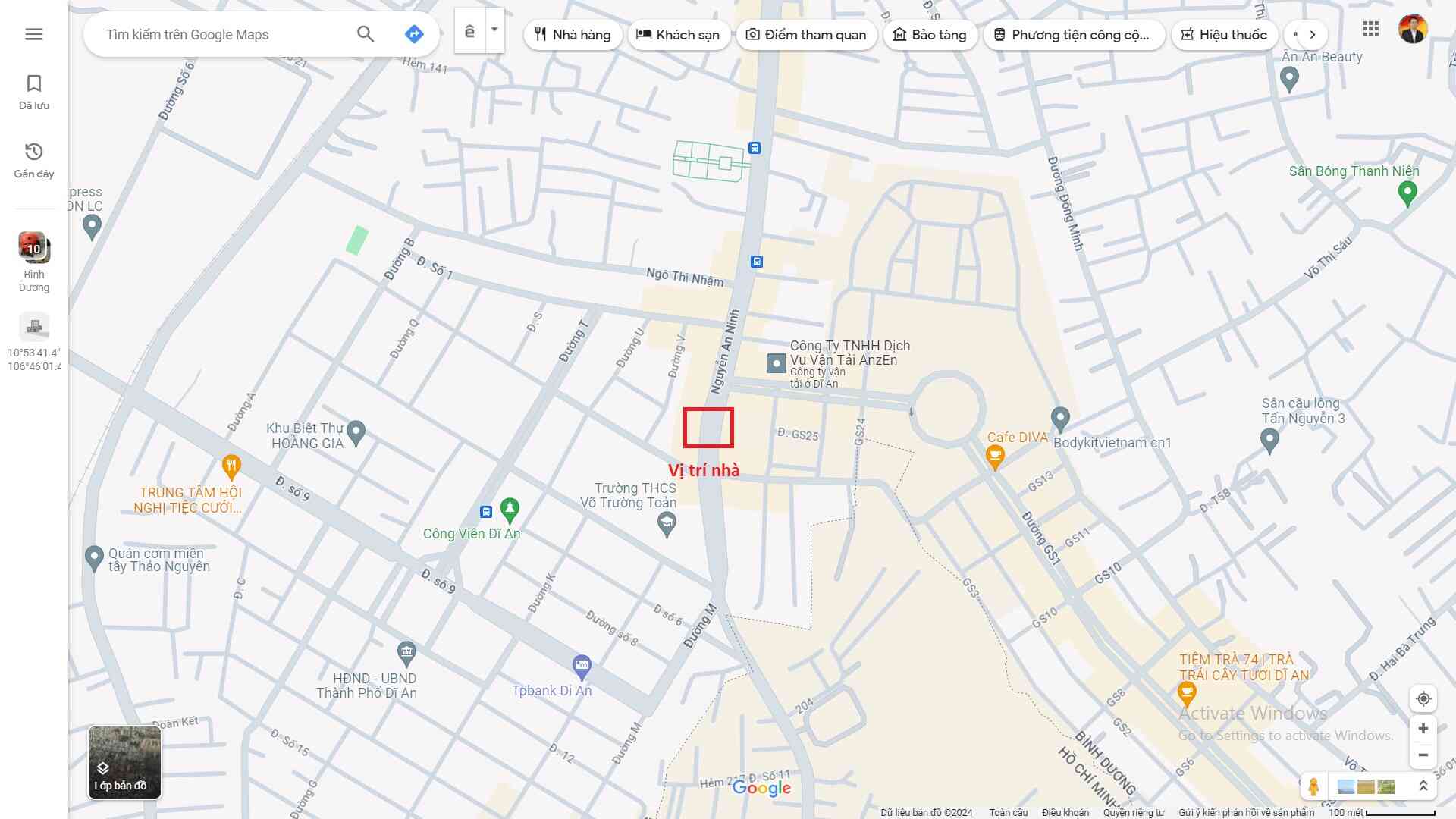
Task: Select the Nhà hàng category chip
Action: pos(573,35)
